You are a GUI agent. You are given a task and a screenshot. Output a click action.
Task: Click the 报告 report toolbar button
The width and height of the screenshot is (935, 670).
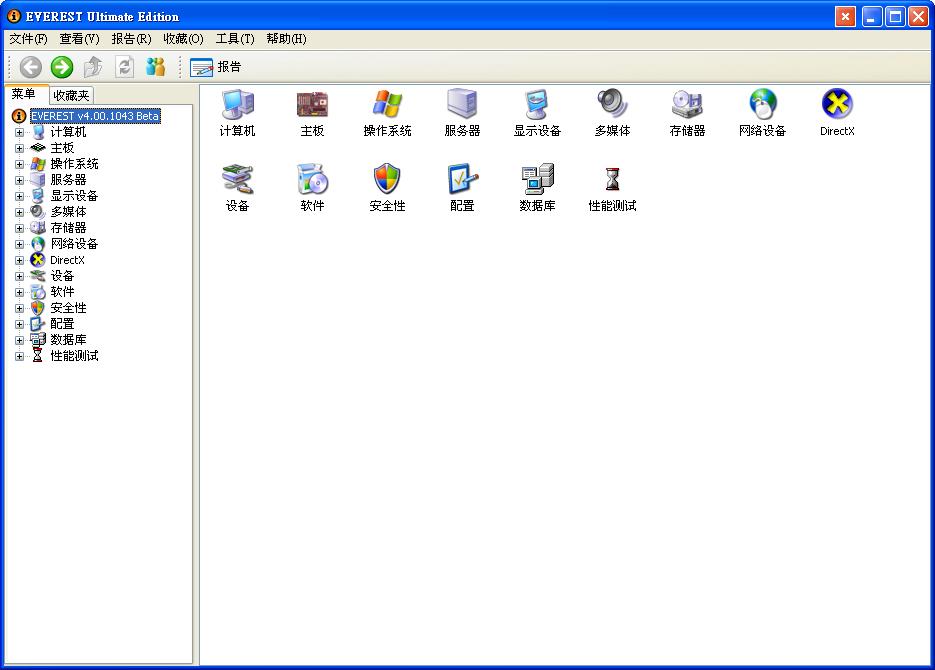216,67
